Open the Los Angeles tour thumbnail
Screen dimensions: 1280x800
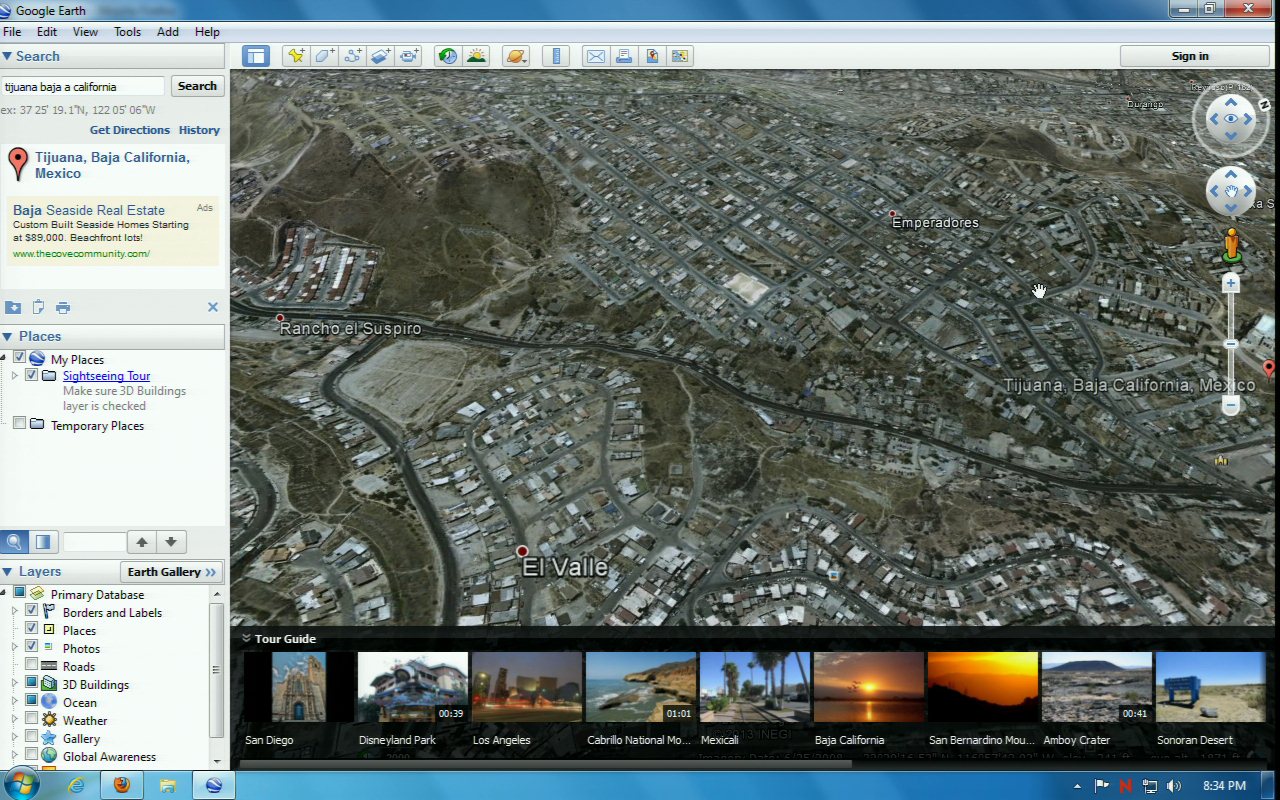pyautogui.click(x=527, y=687)
